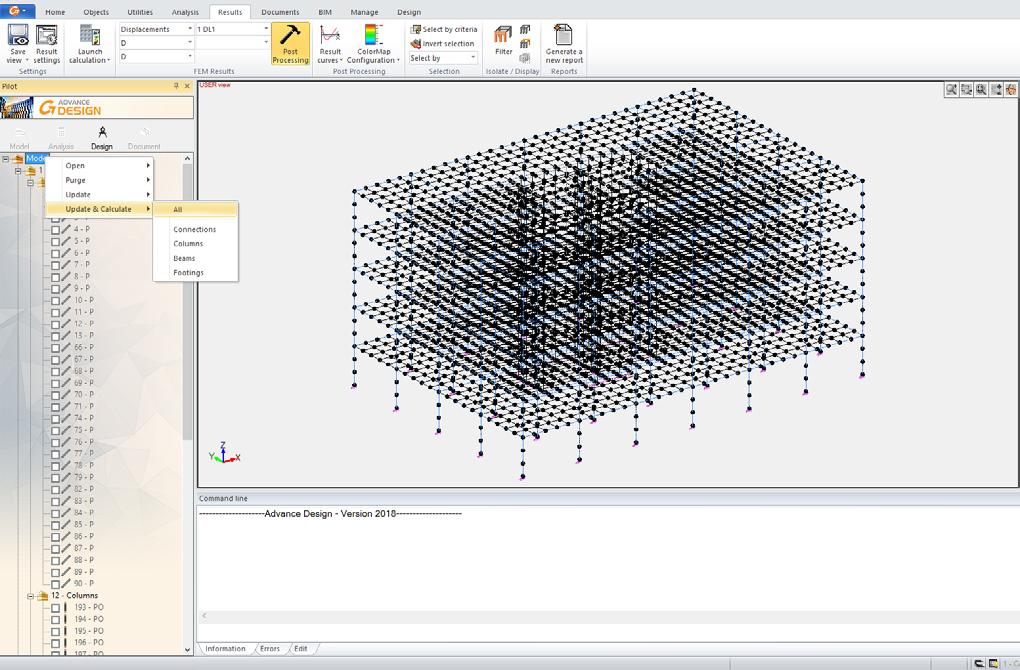Screen dimensions: 1020x670
Task: Open the application menu button
Action: pos(18,11)
